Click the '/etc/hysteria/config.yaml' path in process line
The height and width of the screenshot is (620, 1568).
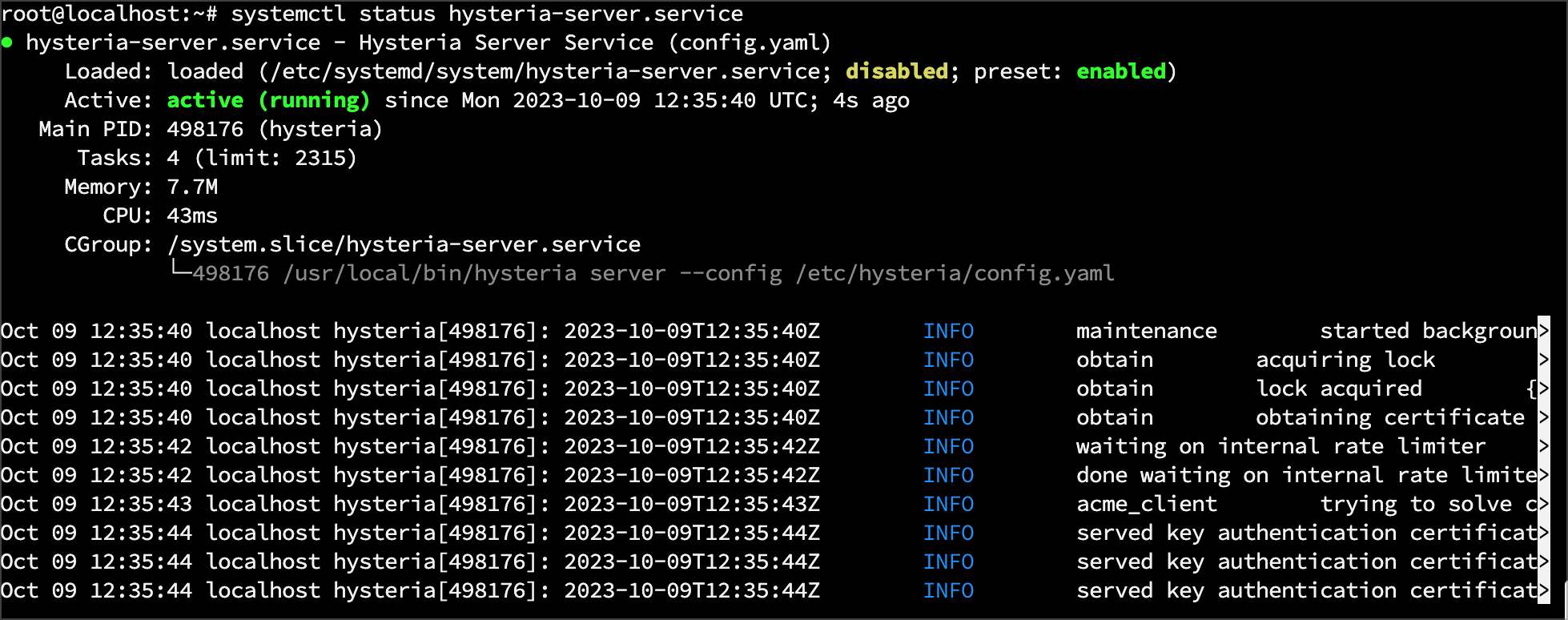click(955, 273)
